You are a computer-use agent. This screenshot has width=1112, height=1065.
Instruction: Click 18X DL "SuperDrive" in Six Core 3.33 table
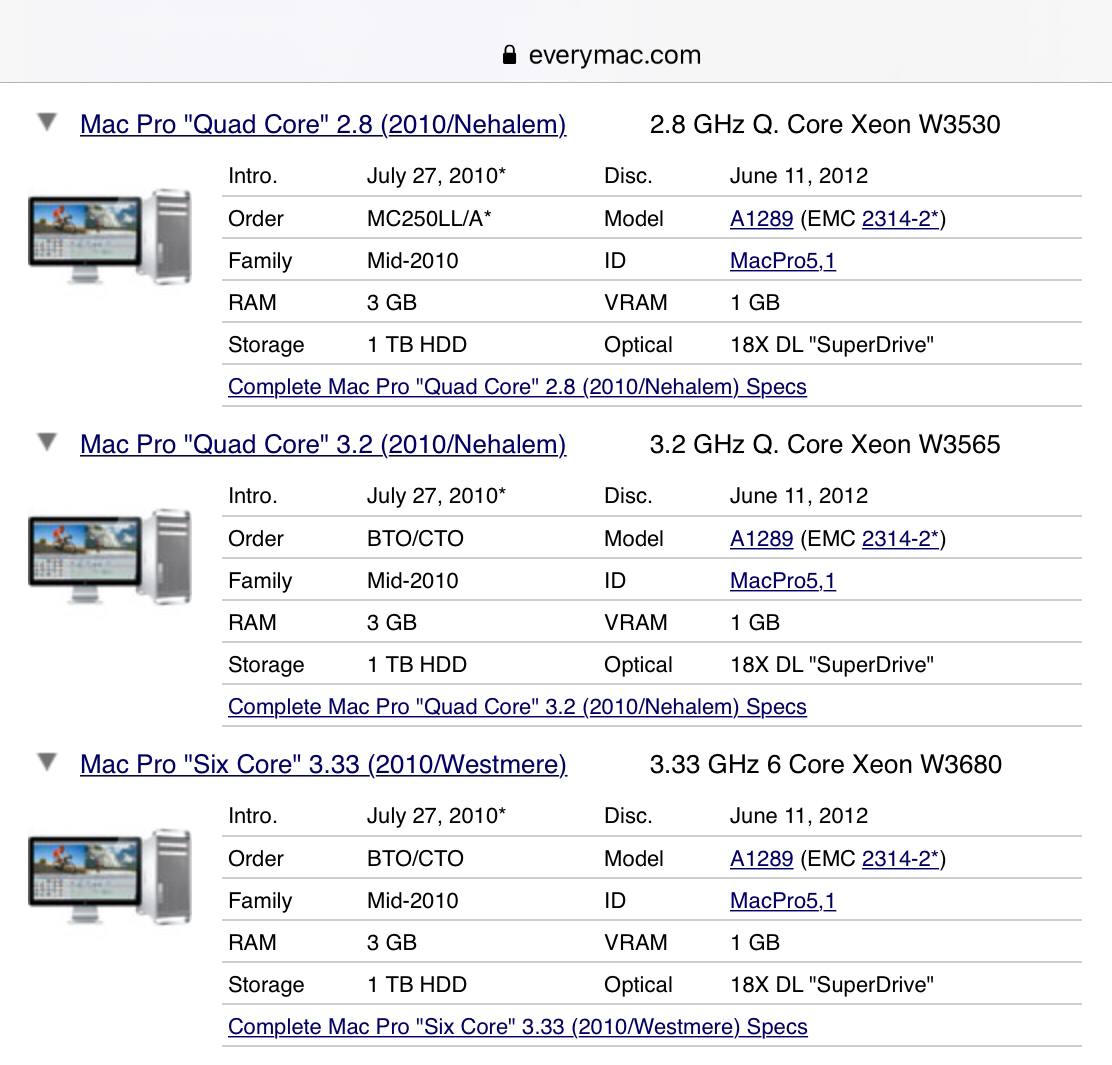point(832,984)
